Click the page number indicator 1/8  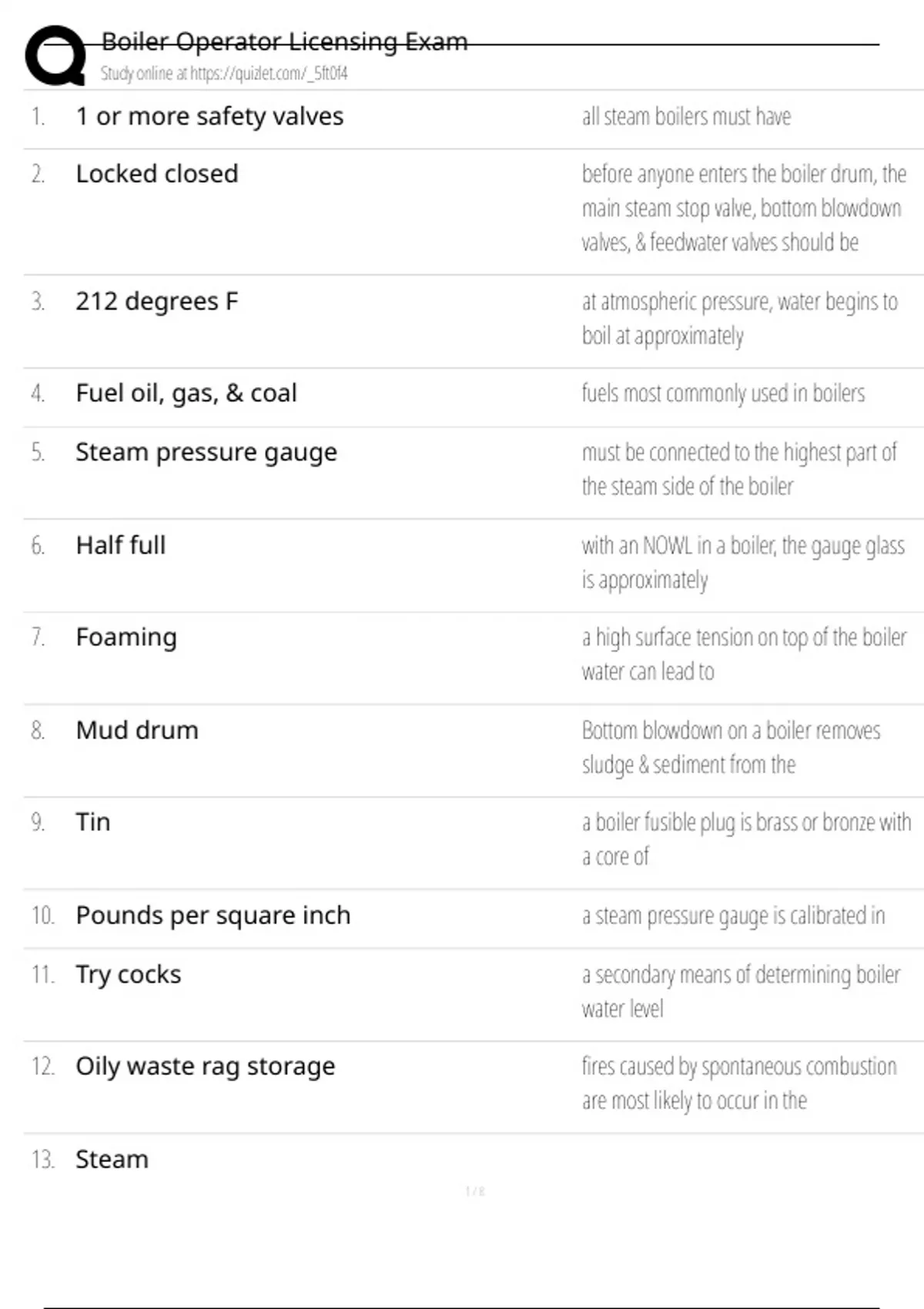click(x=475, y=1191)
